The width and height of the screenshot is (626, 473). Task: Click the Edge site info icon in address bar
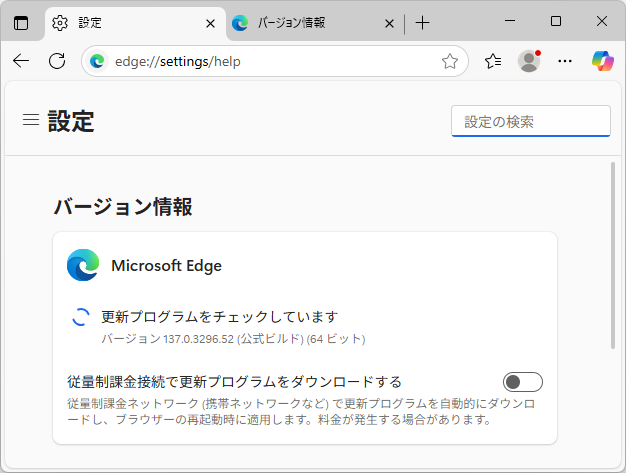(97, 61)
